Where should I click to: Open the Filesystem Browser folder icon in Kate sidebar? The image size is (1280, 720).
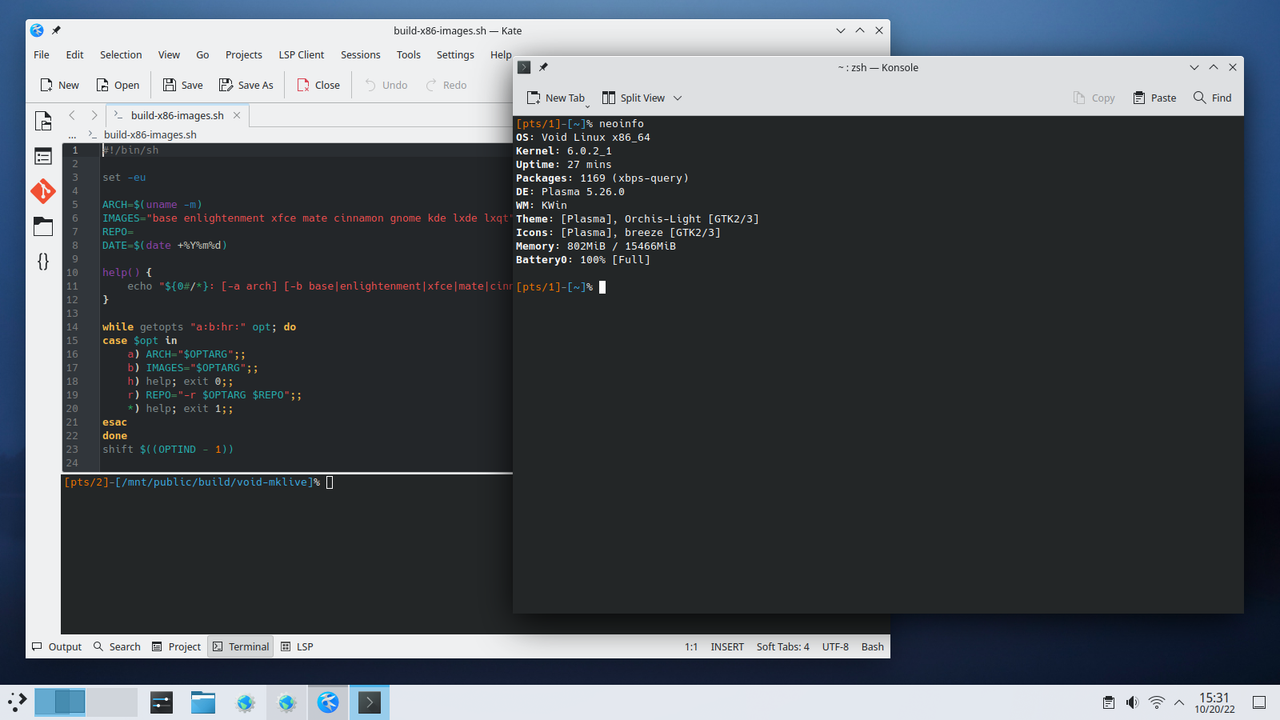tap(43, 226)
